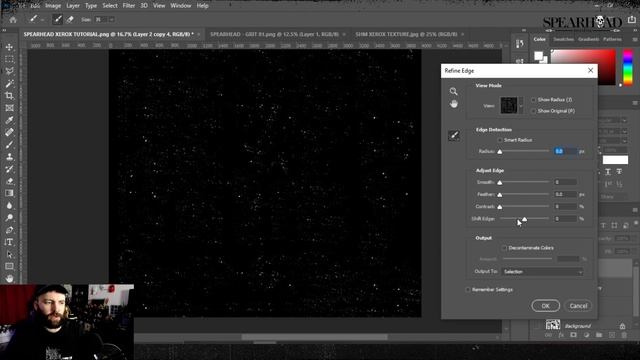Select Erase Refinements icon in options bar

click(70, 19)
